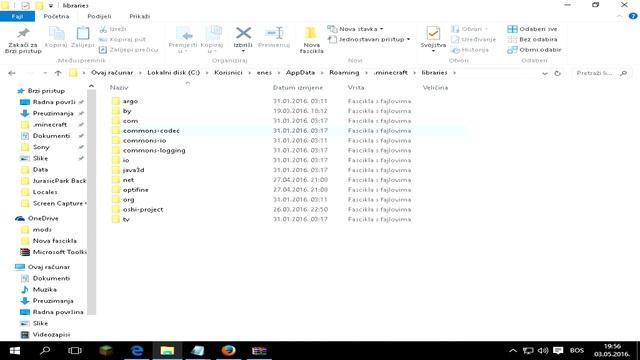Switch to the Podijeli ribbon tab
Image resolution: width=640 pixels, height=360 pixels.
coord(99,16)
